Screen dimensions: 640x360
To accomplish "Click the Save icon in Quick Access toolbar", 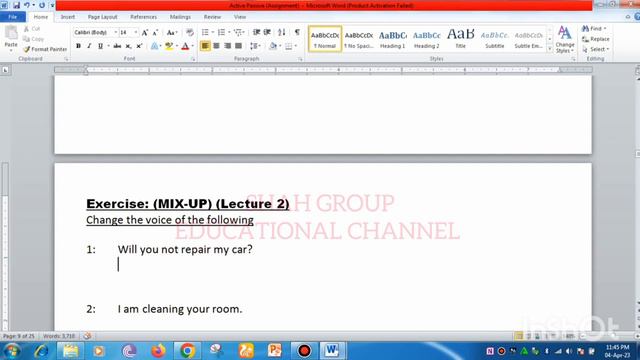I will [x=16, y=5].
